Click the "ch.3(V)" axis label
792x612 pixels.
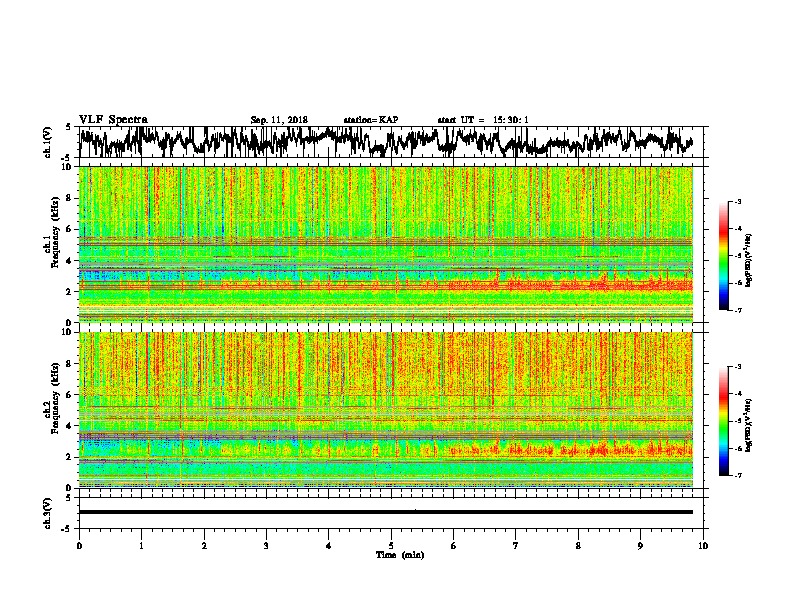[47, 514]
